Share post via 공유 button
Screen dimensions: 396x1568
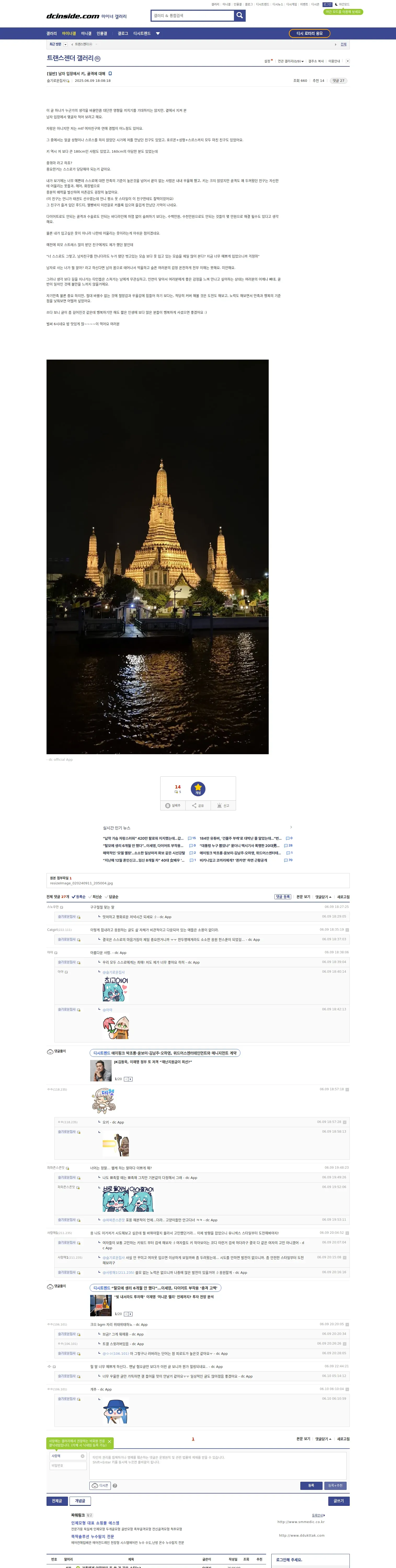pos(198,805)
